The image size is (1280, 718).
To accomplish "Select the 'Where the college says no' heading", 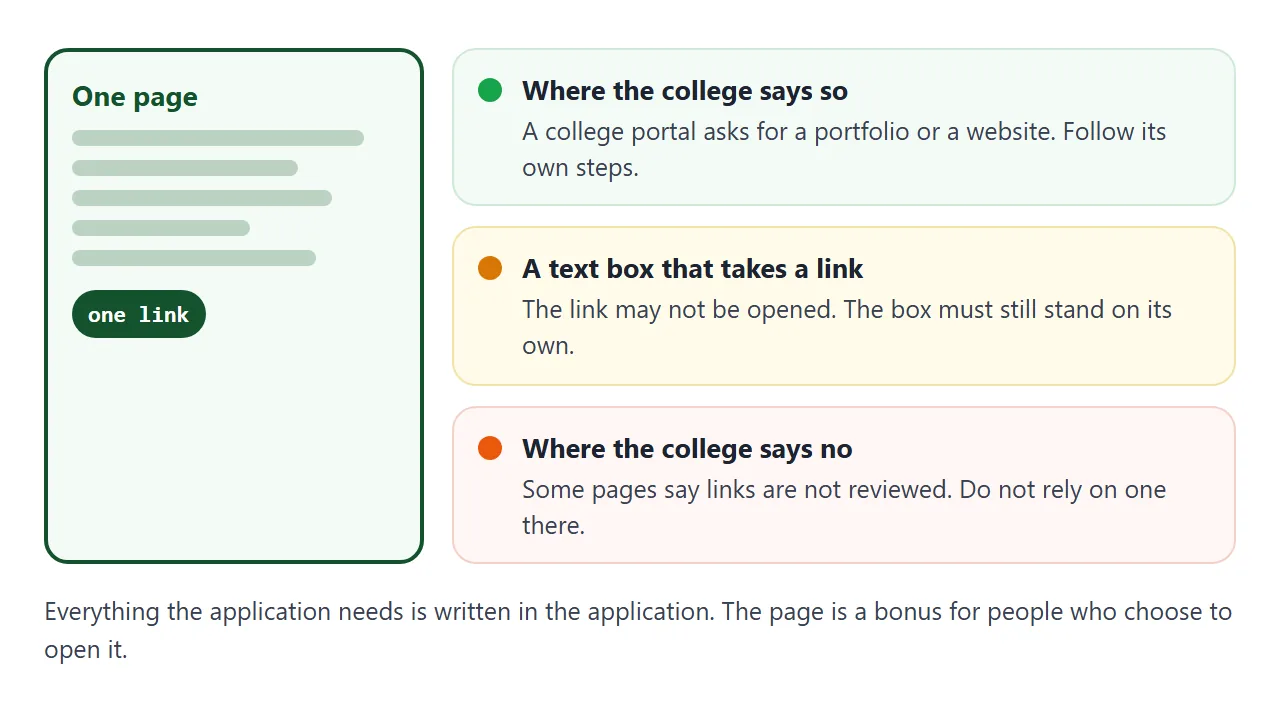I will pos(687,449).
